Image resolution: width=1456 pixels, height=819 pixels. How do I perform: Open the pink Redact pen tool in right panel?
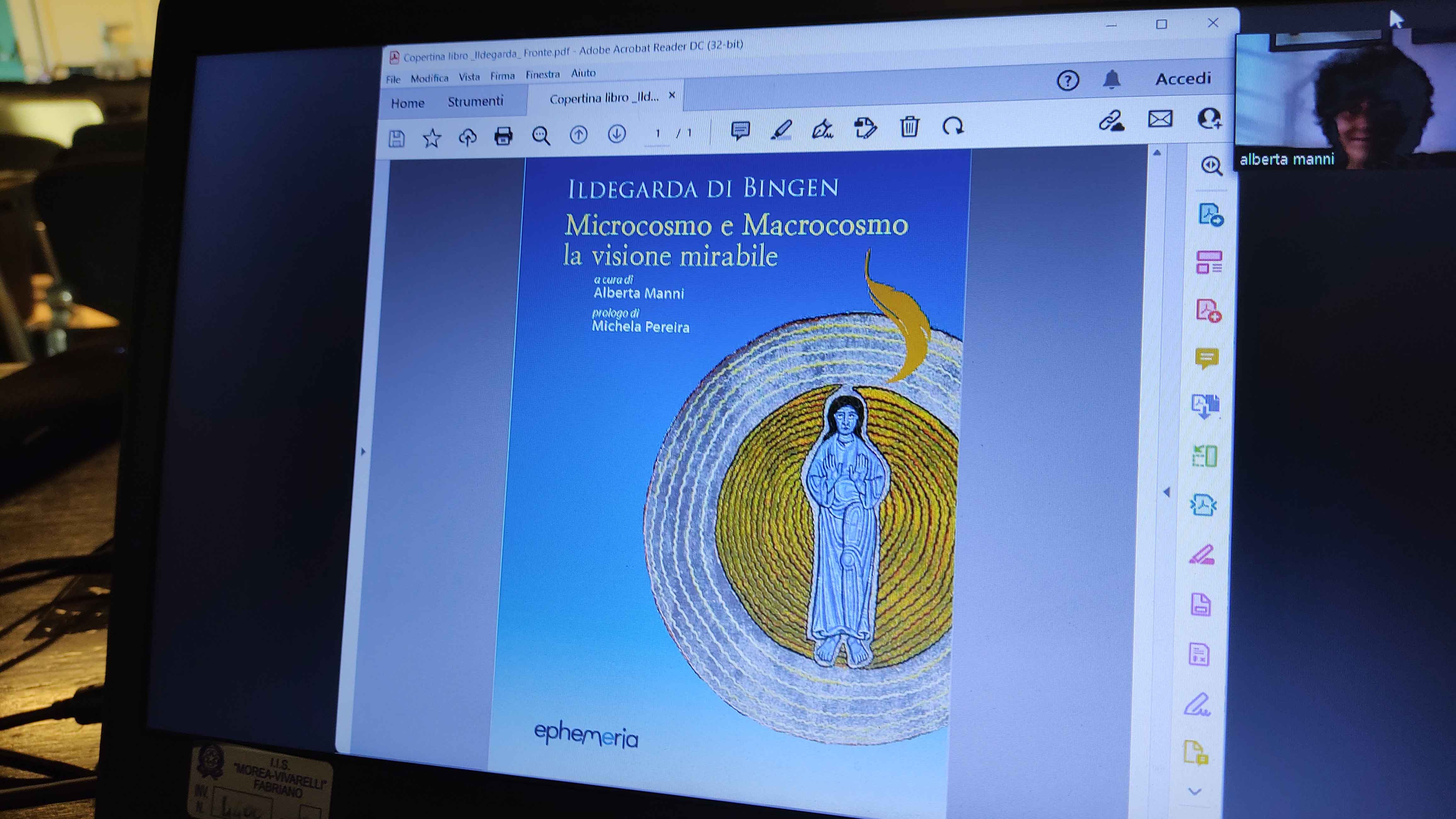tap(1202, 554)
